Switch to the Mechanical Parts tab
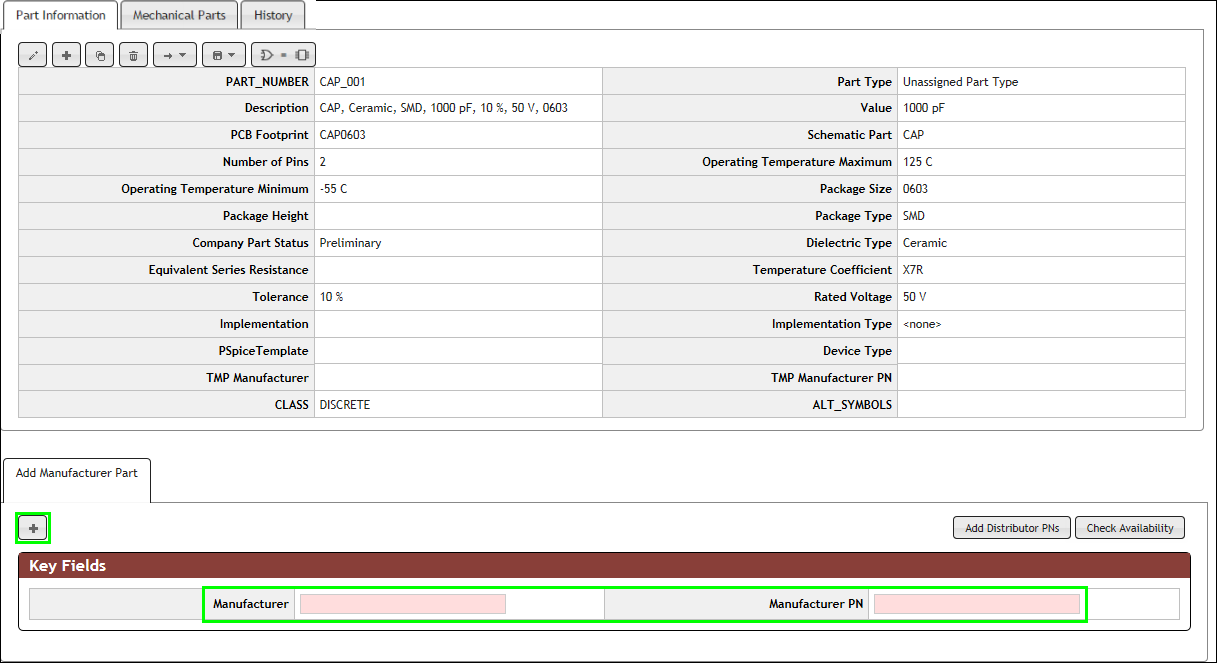The height and width of the screenshot is (663, 1217). (x=178, y=15)
